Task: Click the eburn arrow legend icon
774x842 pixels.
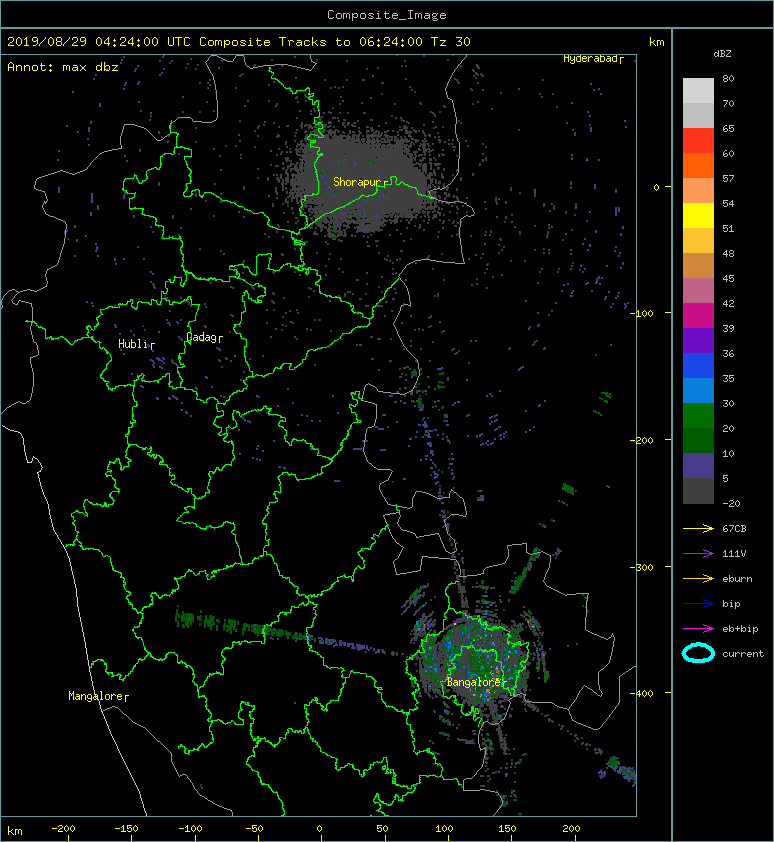Action: coord(698,579)
